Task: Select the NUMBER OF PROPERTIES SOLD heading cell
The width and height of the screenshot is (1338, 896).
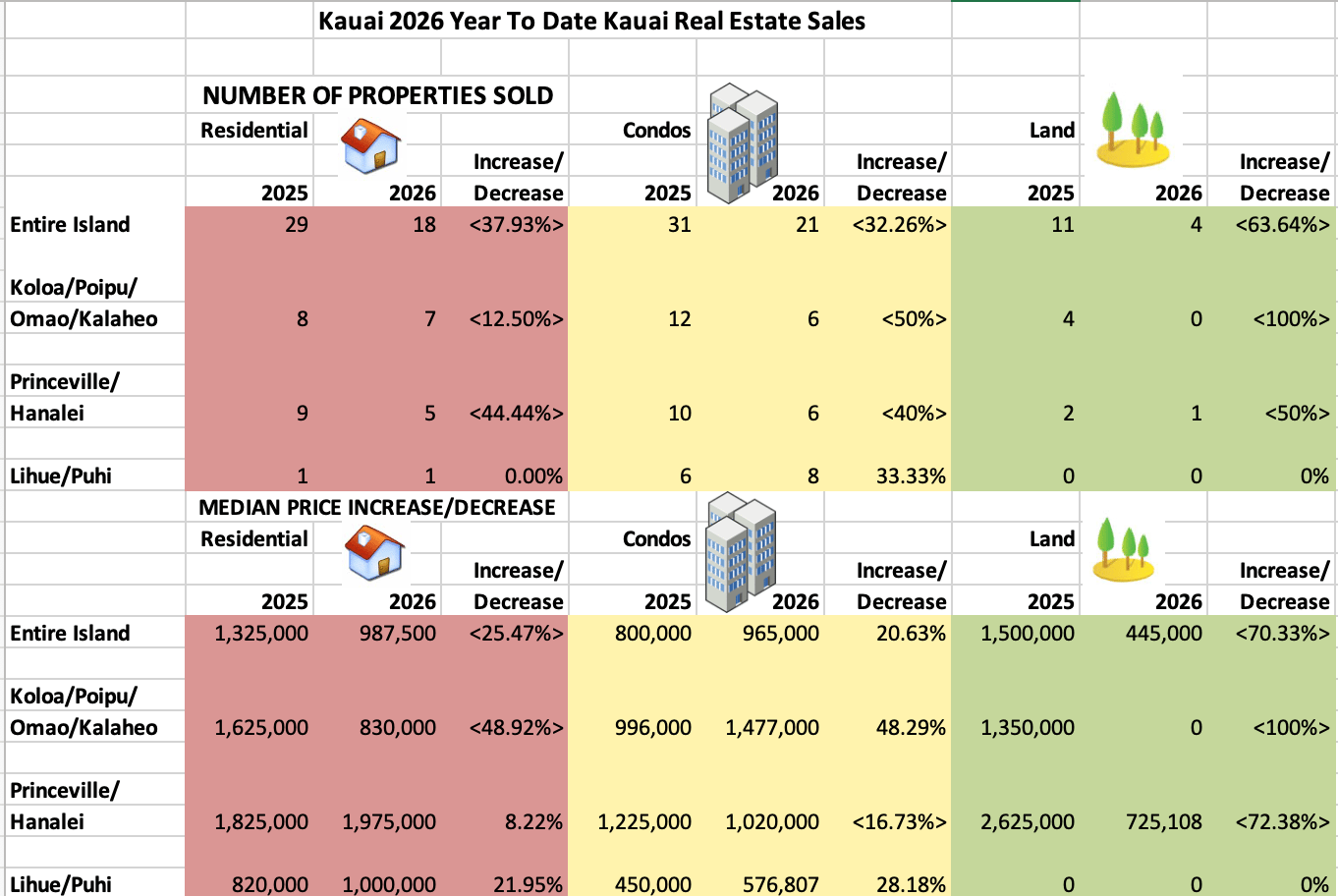Action: 377,95
